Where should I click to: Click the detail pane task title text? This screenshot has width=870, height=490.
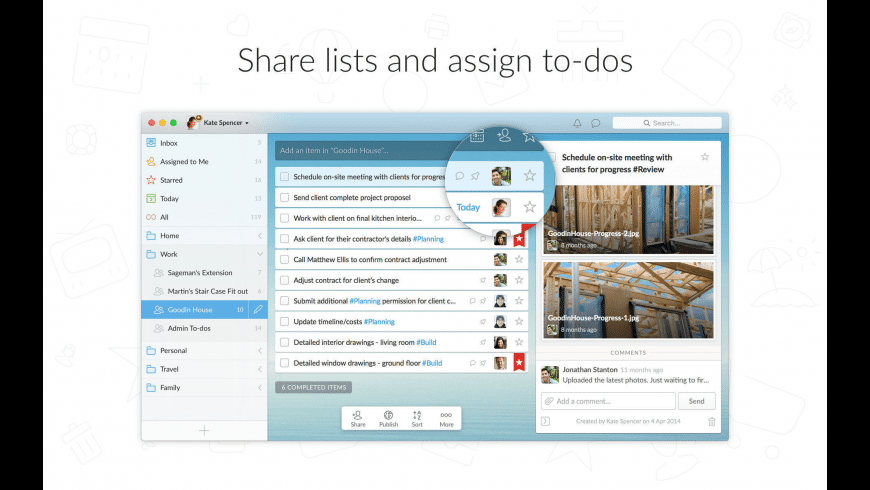coord(616,163)
